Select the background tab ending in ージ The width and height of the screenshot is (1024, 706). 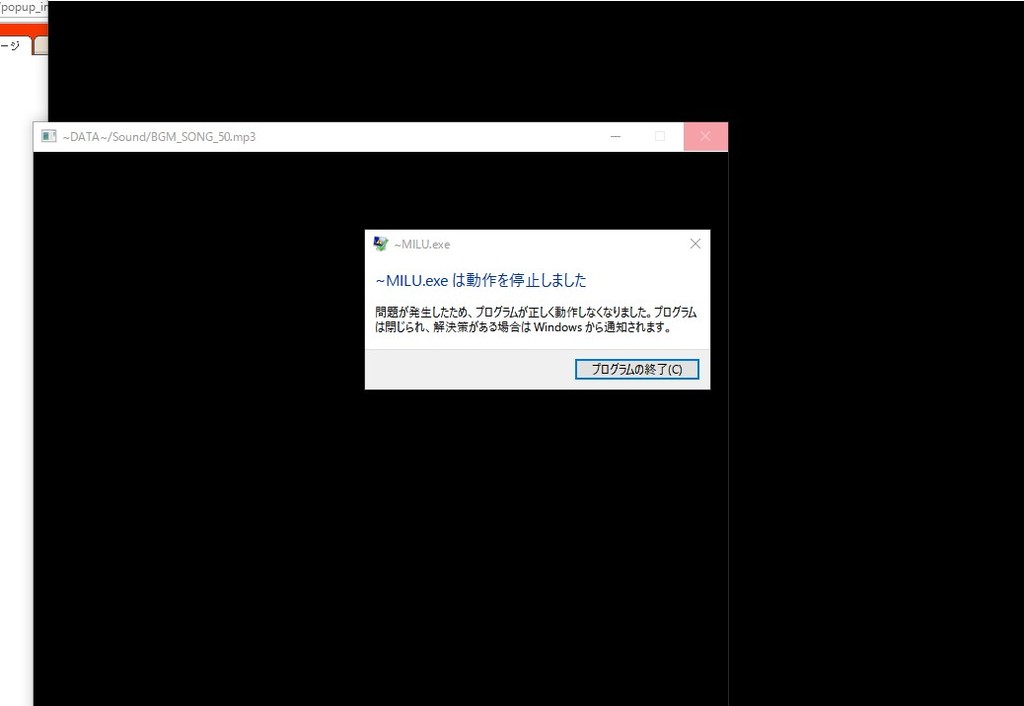pos(12,46)
